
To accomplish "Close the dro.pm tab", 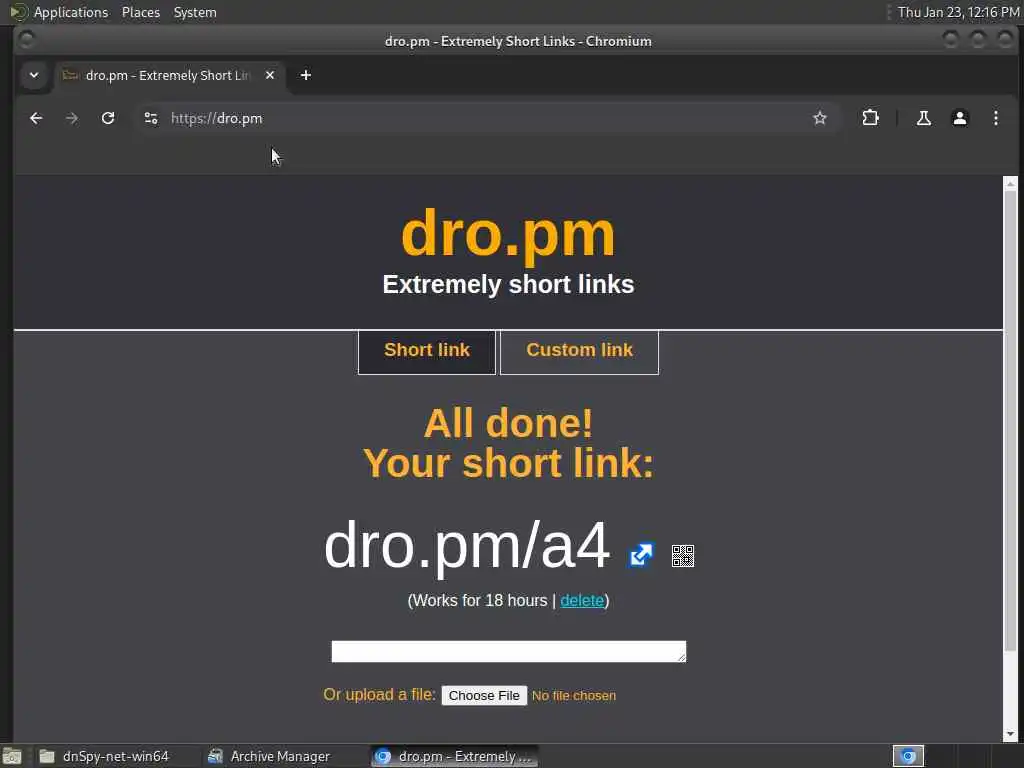I will [x=270, y=75].
